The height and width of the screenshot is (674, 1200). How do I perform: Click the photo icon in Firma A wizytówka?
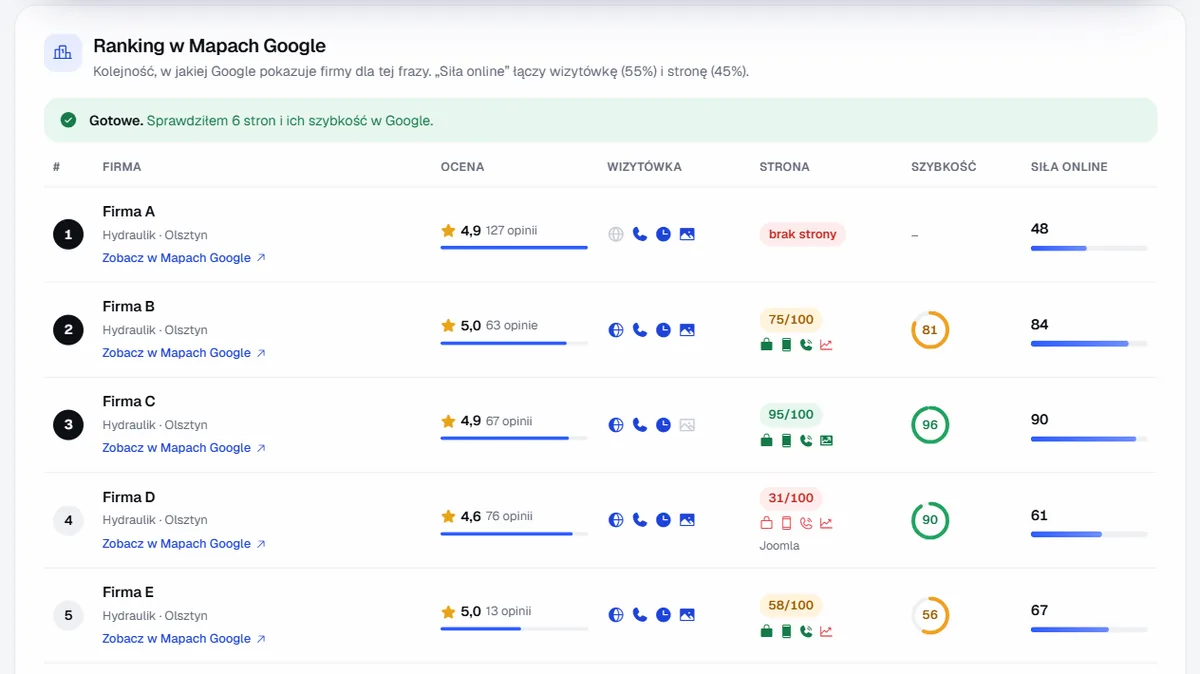pyautogui.click(x=687, y=234)
